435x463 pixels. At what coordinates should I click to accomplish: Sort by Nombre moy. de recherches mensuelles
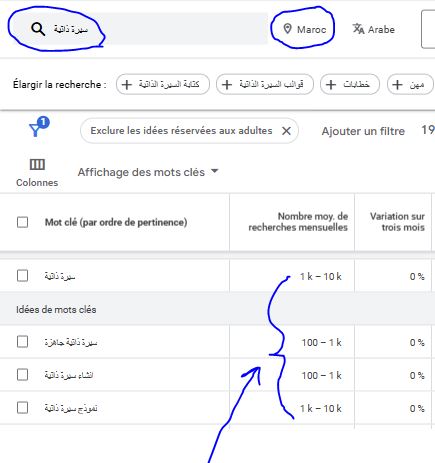pos(298,222)
